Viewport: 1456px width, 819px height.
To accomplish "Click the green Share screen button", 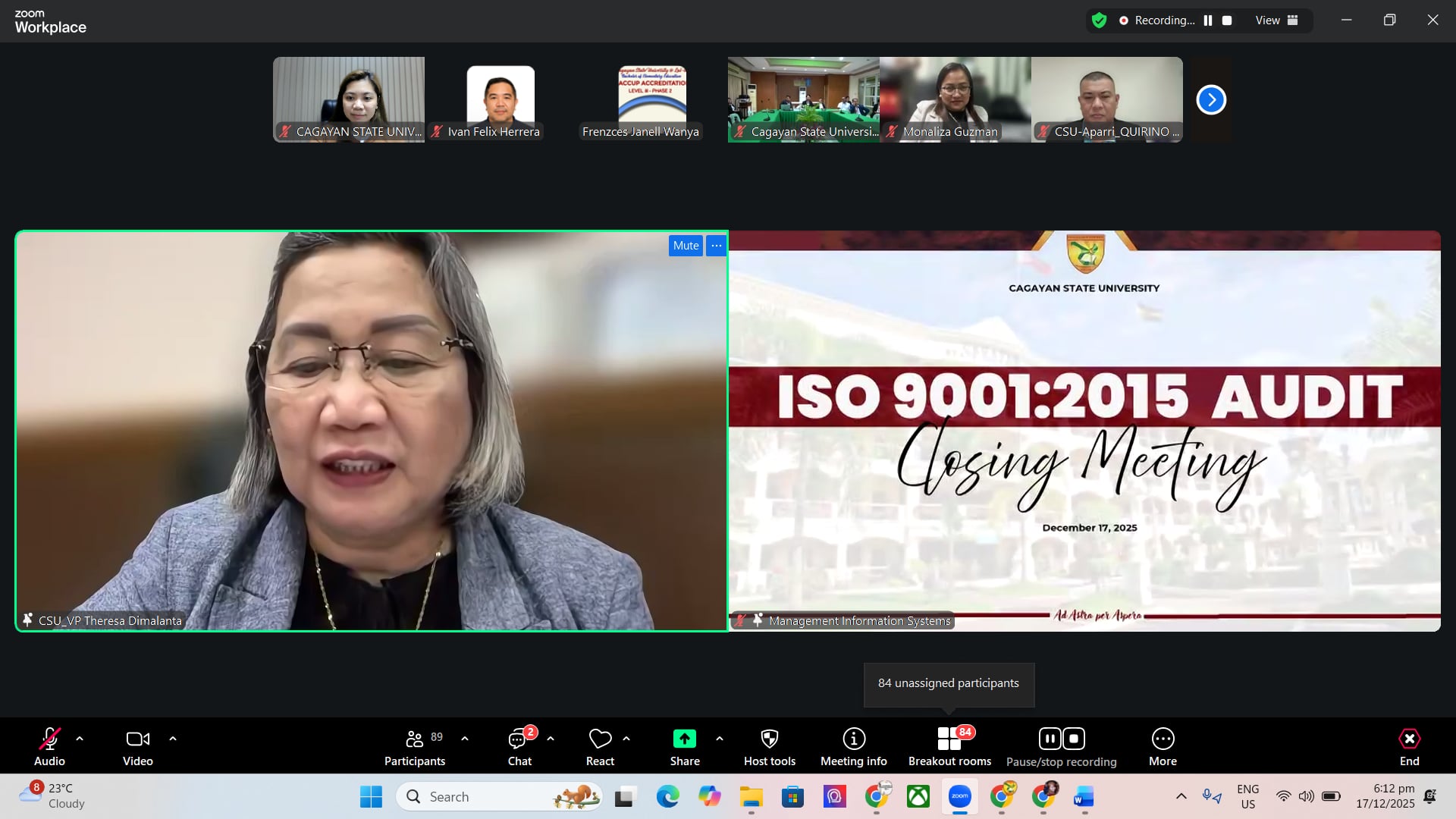I will [x=684, y=739].
